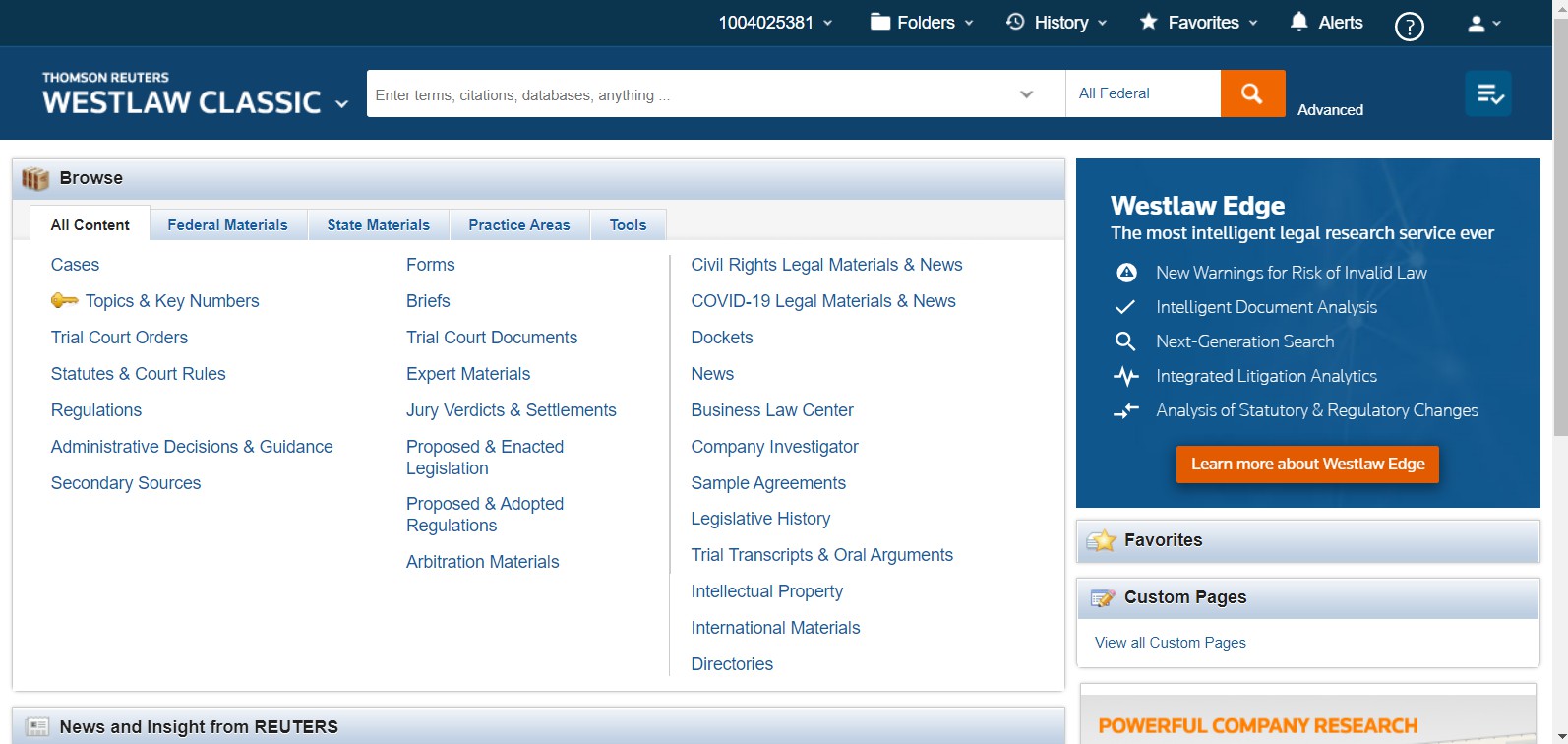Click Learn more about Westlaw Edge button
The image size is (1568, 744).
pyautogui.click(x=1307, y=464)
